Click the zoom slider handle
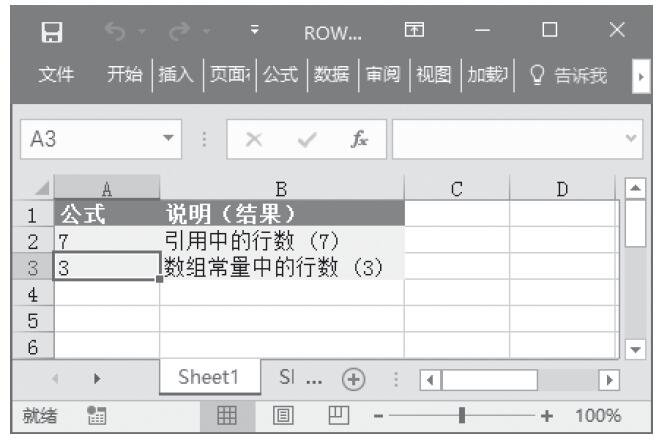This screenshot has height=442, width=661. click(461, 415)
